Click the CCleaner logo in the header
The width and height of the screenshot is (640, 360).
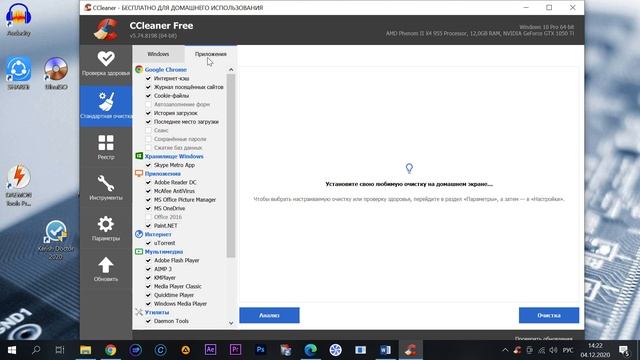(x=106, y=29)
